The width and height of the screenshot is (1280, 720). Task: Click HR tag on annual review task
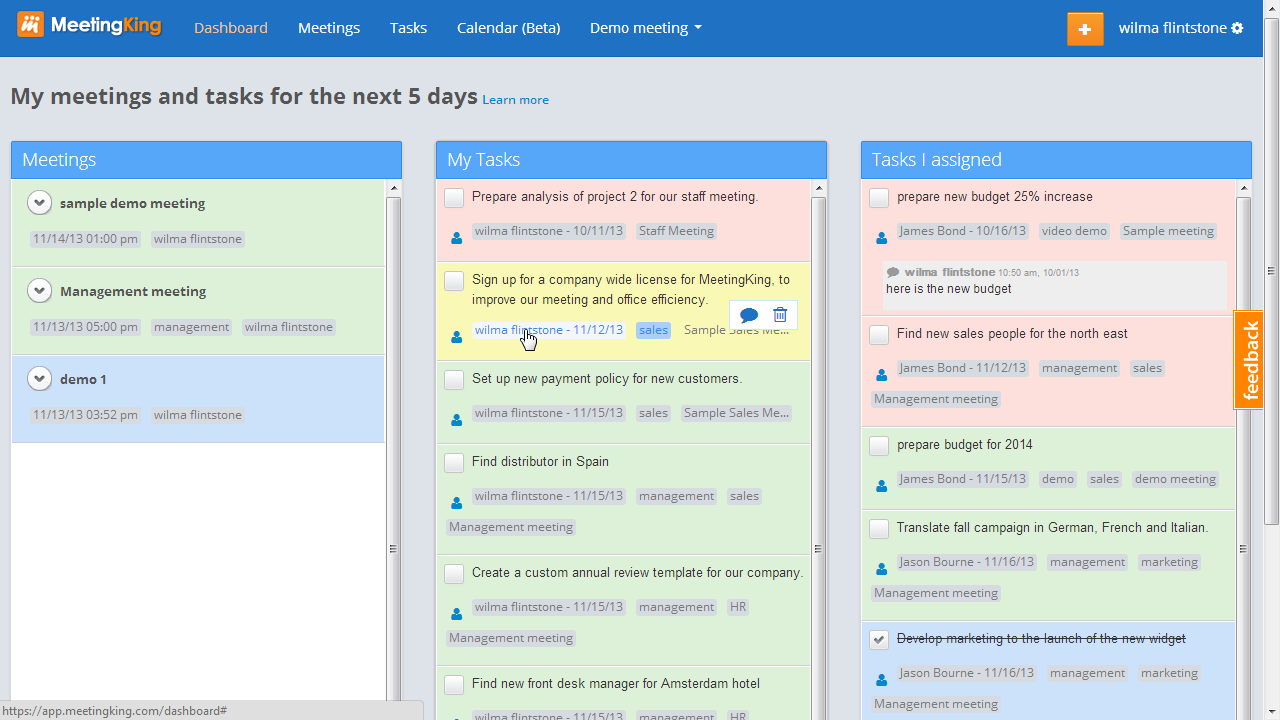(x=737, y=607)
